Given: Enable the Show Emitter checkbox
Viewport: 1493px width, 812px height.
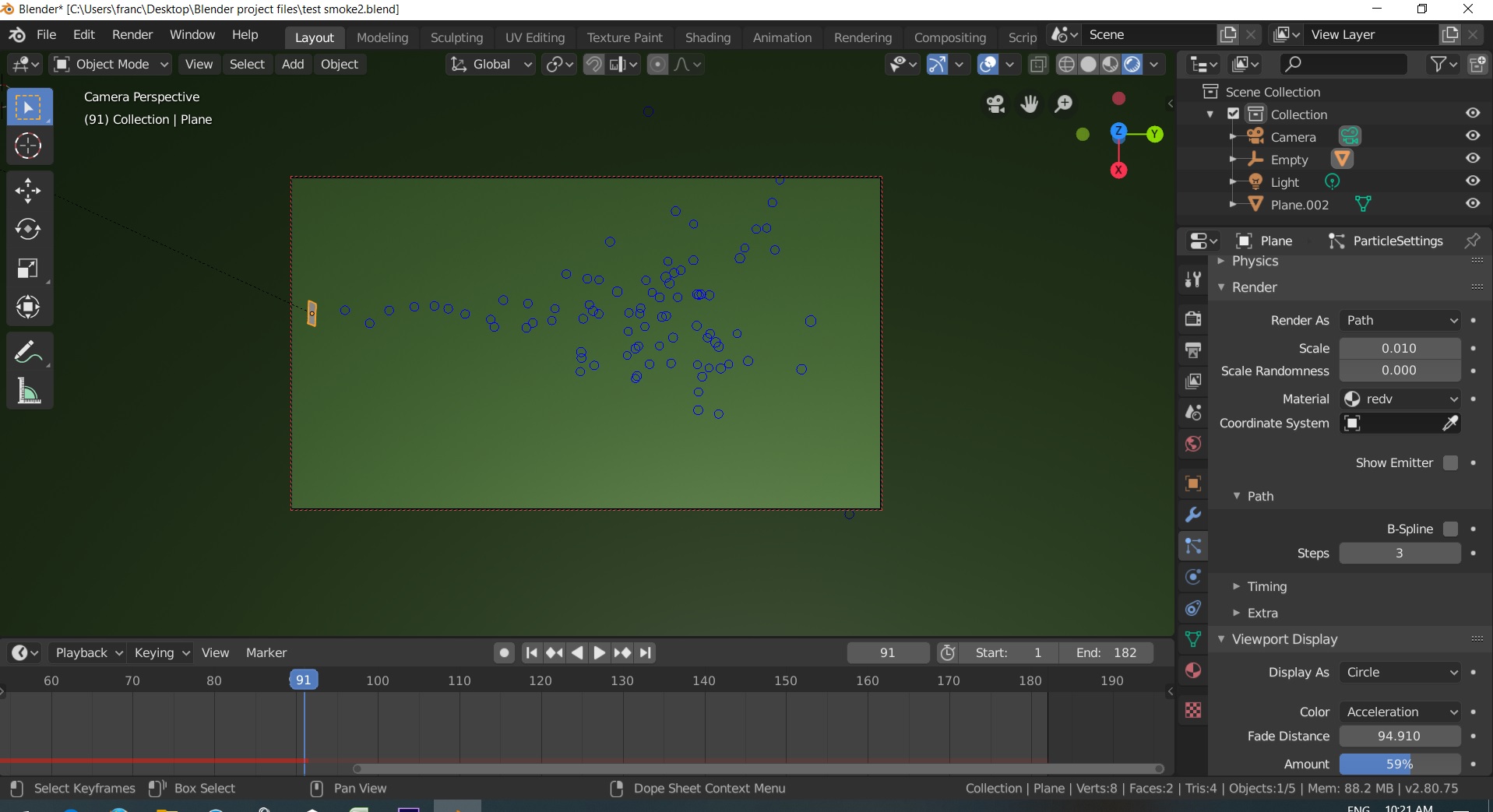Looking at the screenshot, I should pyautogui.click(x=1450, y=462).
